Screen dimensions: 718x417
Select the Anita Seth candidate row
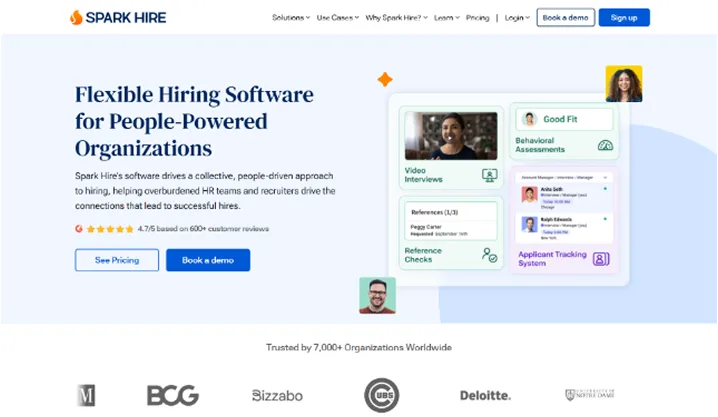(x=564, y=197)
